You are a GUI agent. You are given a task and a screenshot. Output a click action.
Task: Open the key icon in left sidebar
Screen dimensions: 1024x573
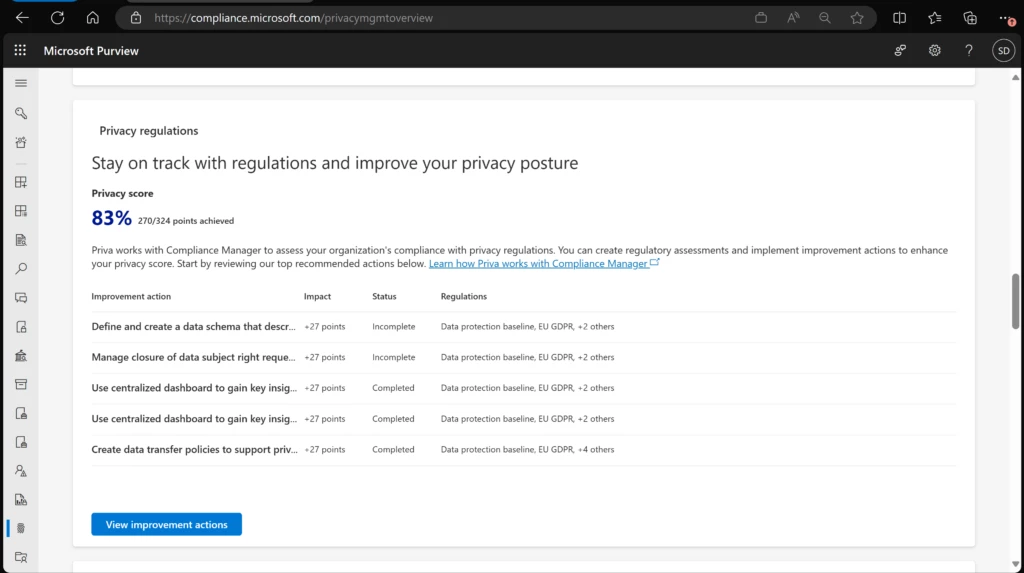(x=21, y=113)
